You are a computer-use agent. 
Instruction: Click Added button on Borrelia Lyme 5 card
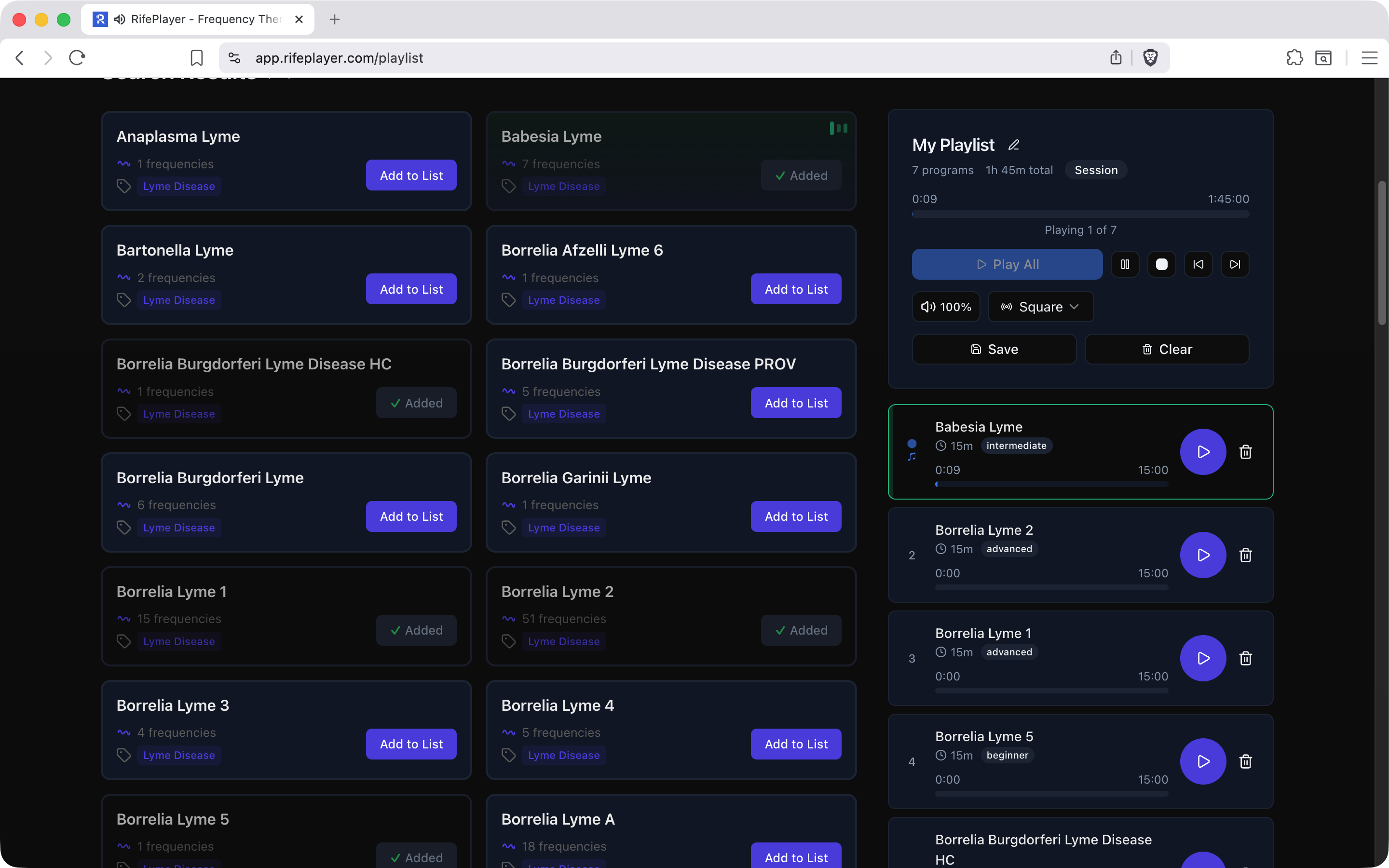tap(416, 856)
